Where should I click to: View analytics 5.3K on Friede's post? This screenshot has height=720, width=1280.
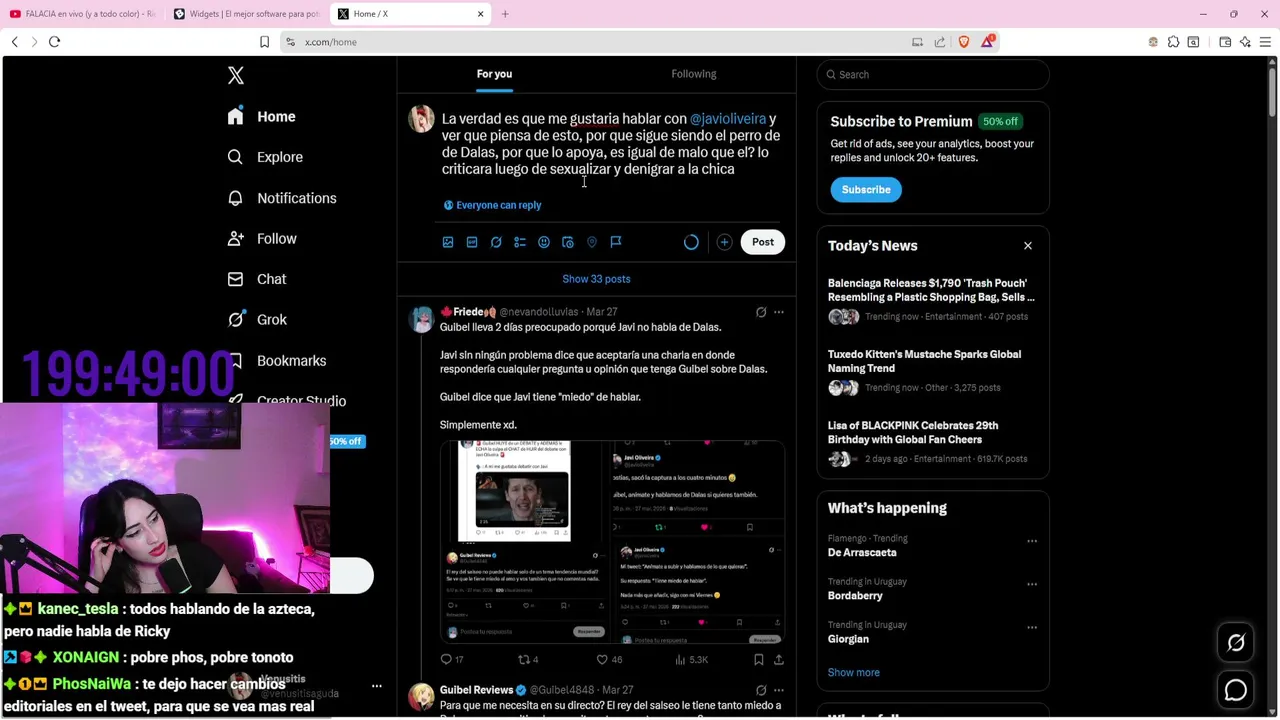click(692, 660)
